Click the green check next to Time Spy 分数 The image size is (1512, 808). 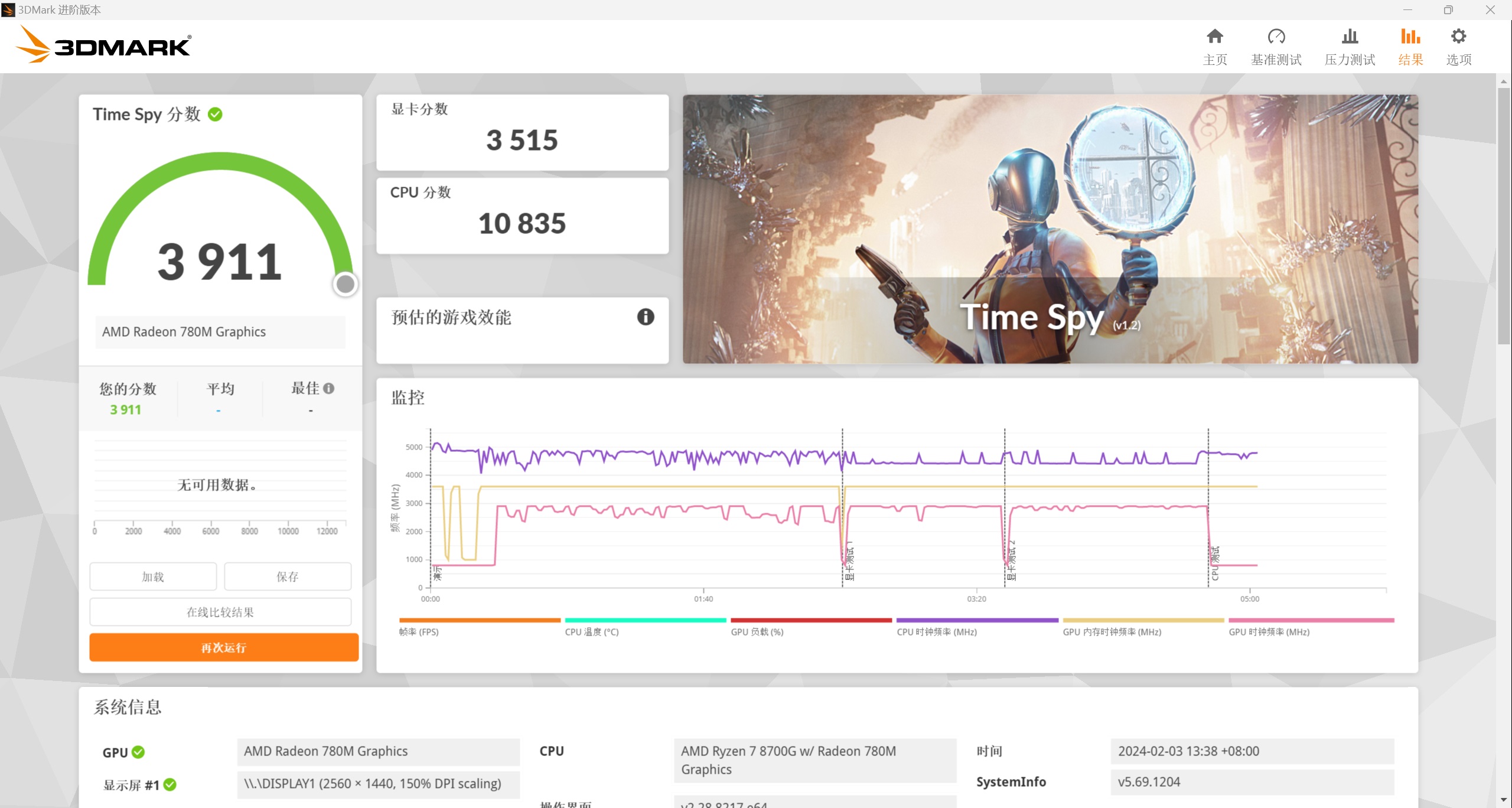click(216, 115)
